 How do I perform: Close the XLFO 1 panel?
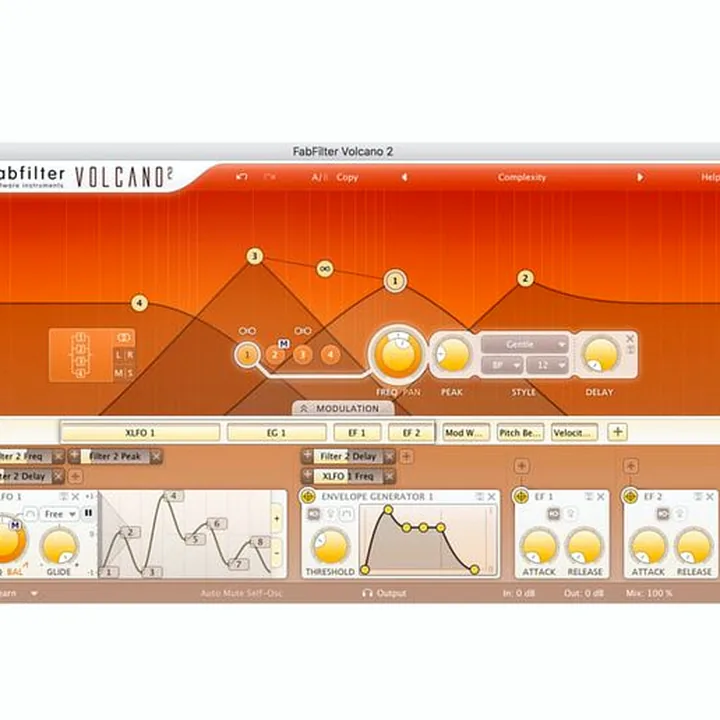pos(75,497)
